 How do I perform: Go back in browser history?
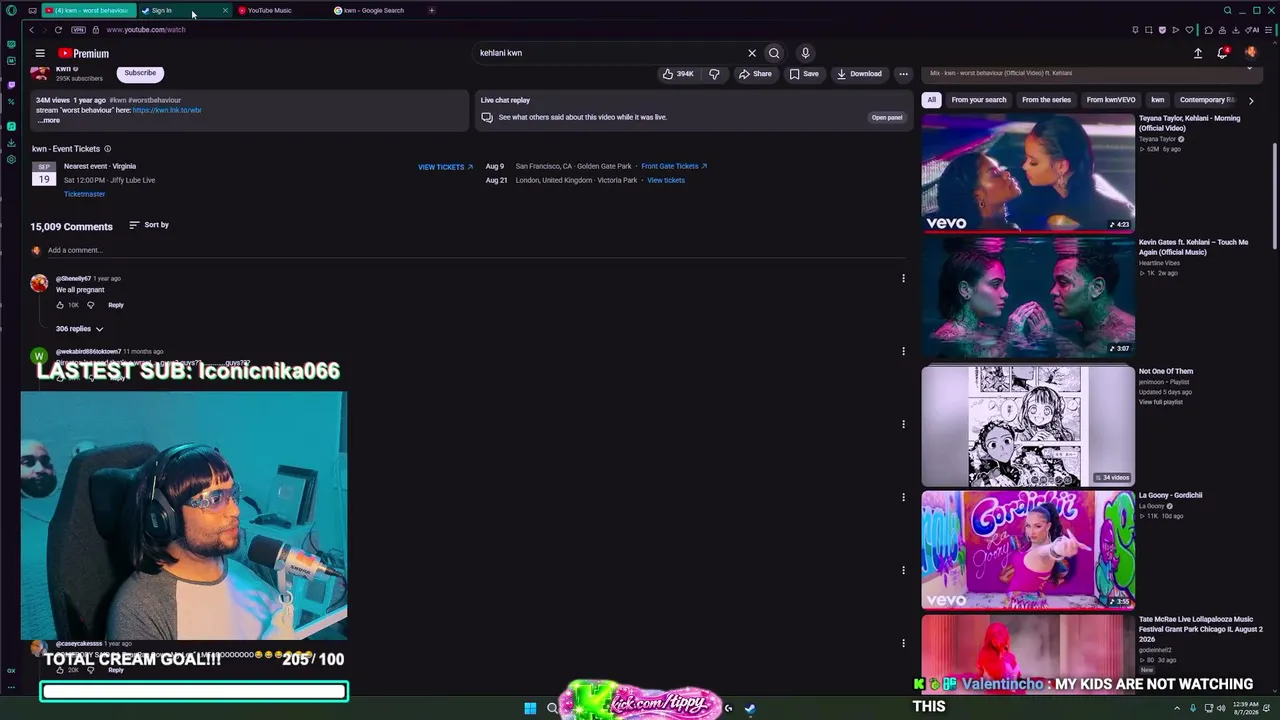coord(32,30)
